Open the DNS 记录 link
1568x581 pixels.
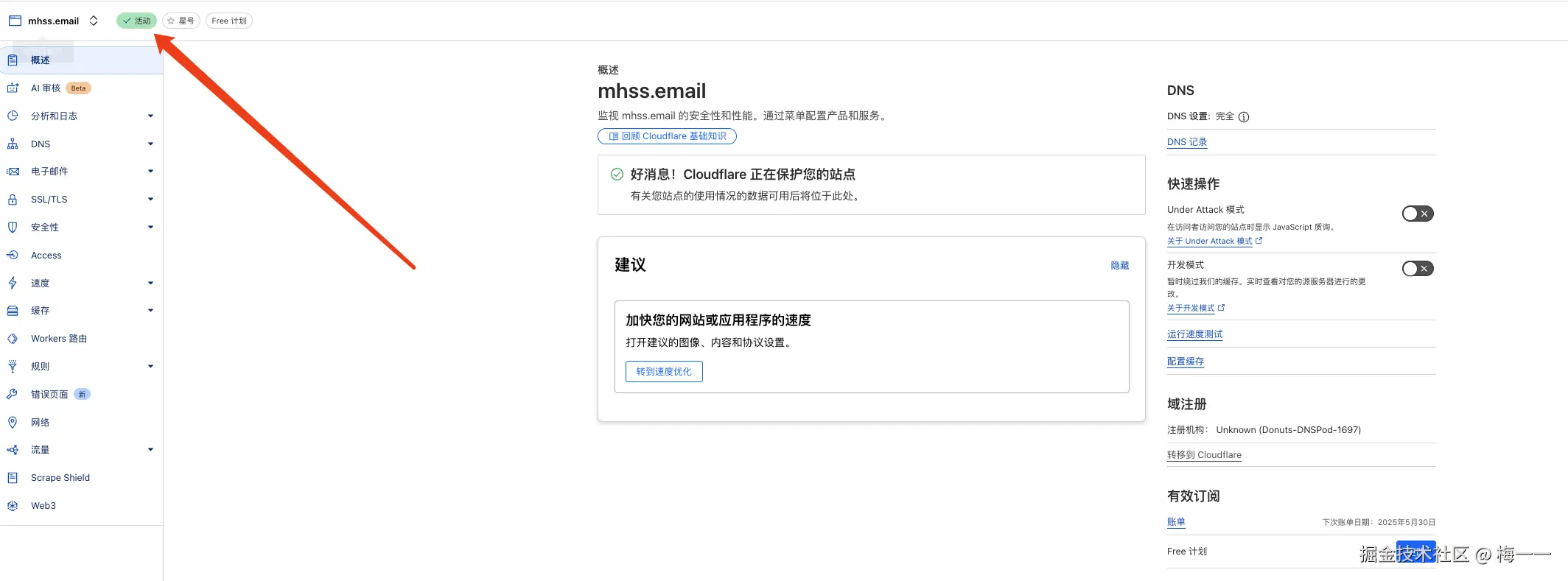(1187, 142)
